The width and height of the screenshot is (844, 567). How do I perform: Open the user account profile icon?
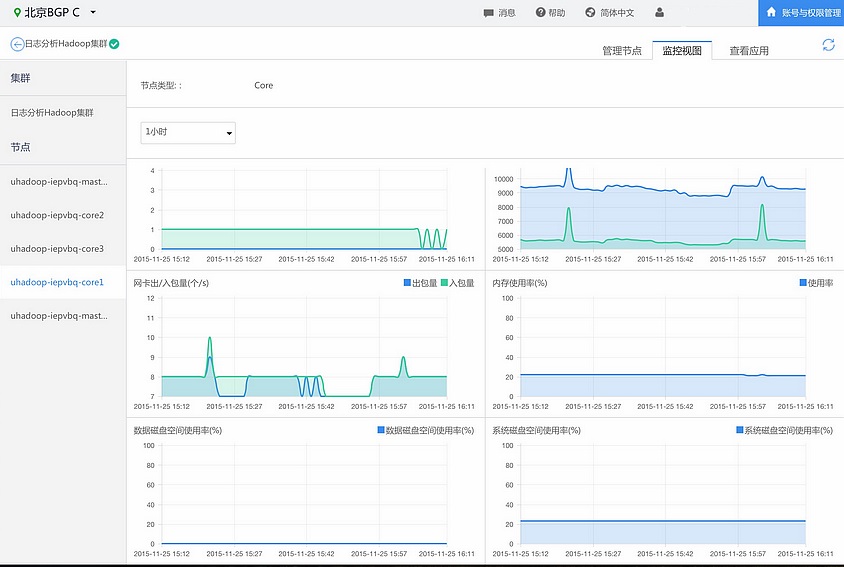pos(659,12)
